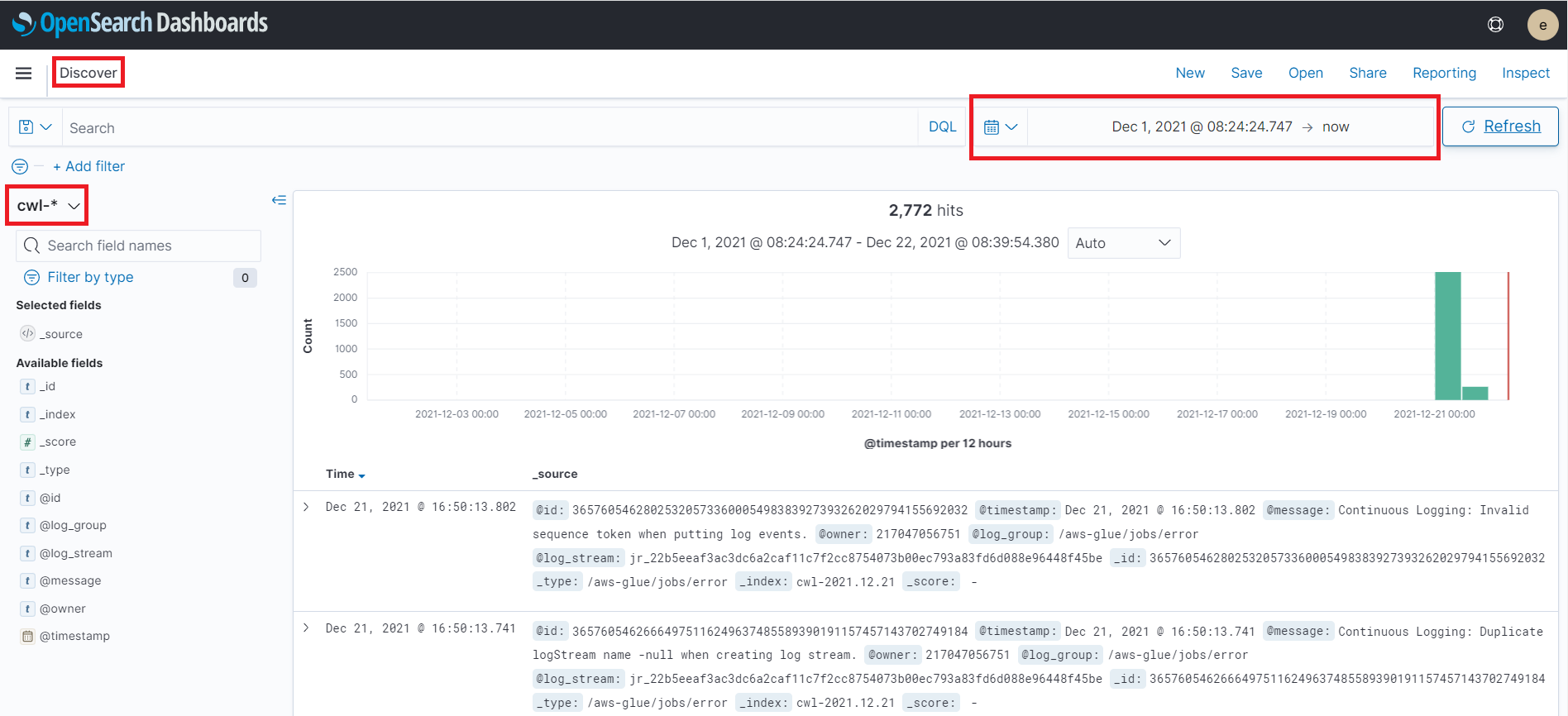Click the Time column header

point(340,474)
